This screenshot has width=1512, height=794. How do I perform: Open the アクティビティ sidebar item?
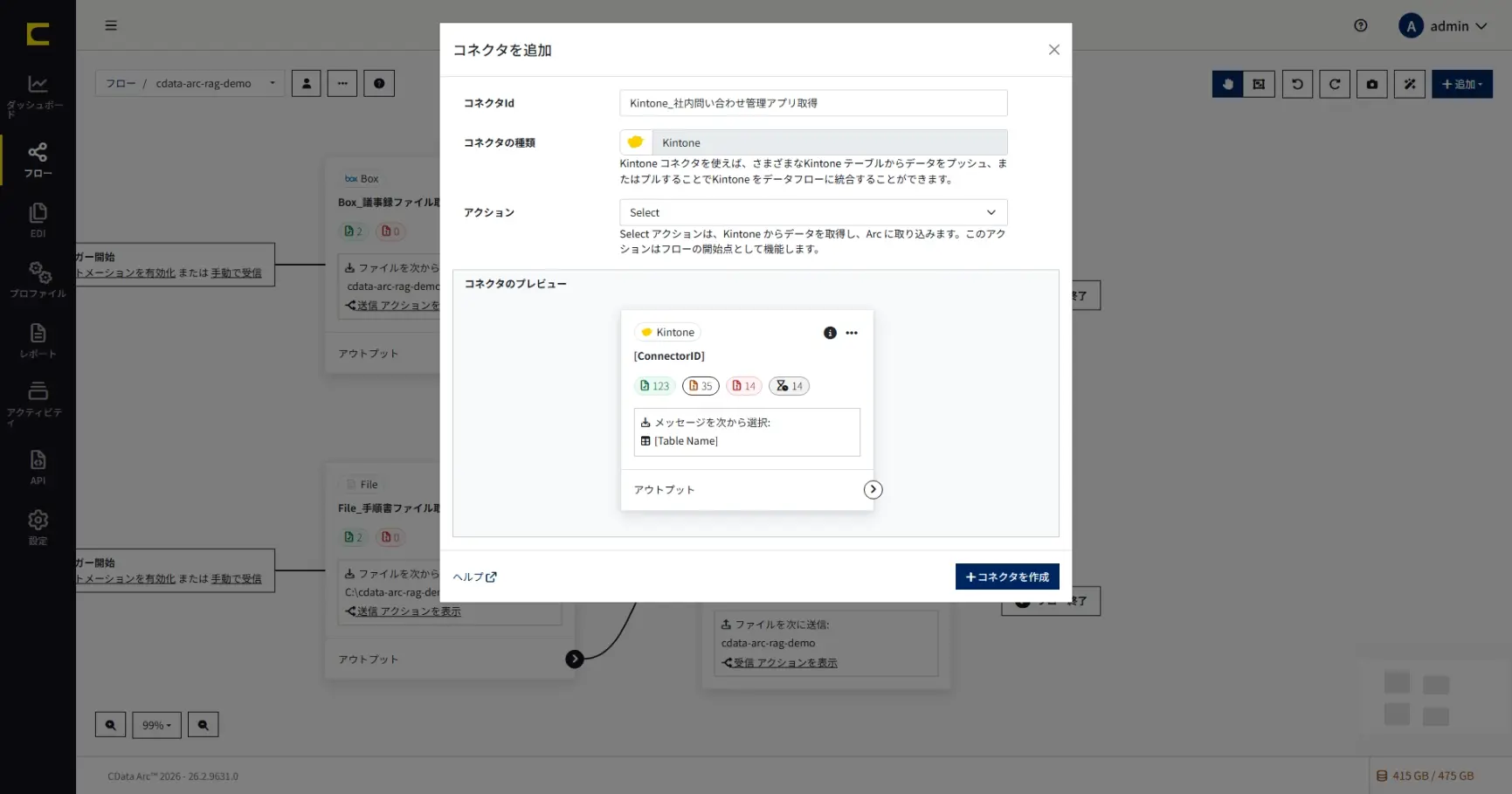coord(38,404)
